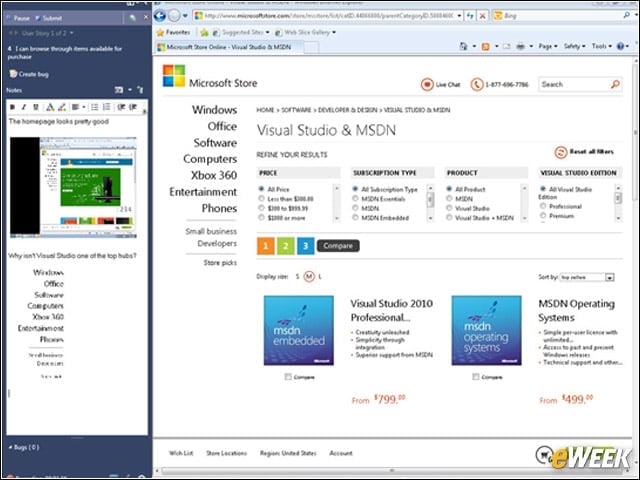640x480 pixels.
Task: Click the screenshot capture icon above notes
Action: [x=119, y=90]
